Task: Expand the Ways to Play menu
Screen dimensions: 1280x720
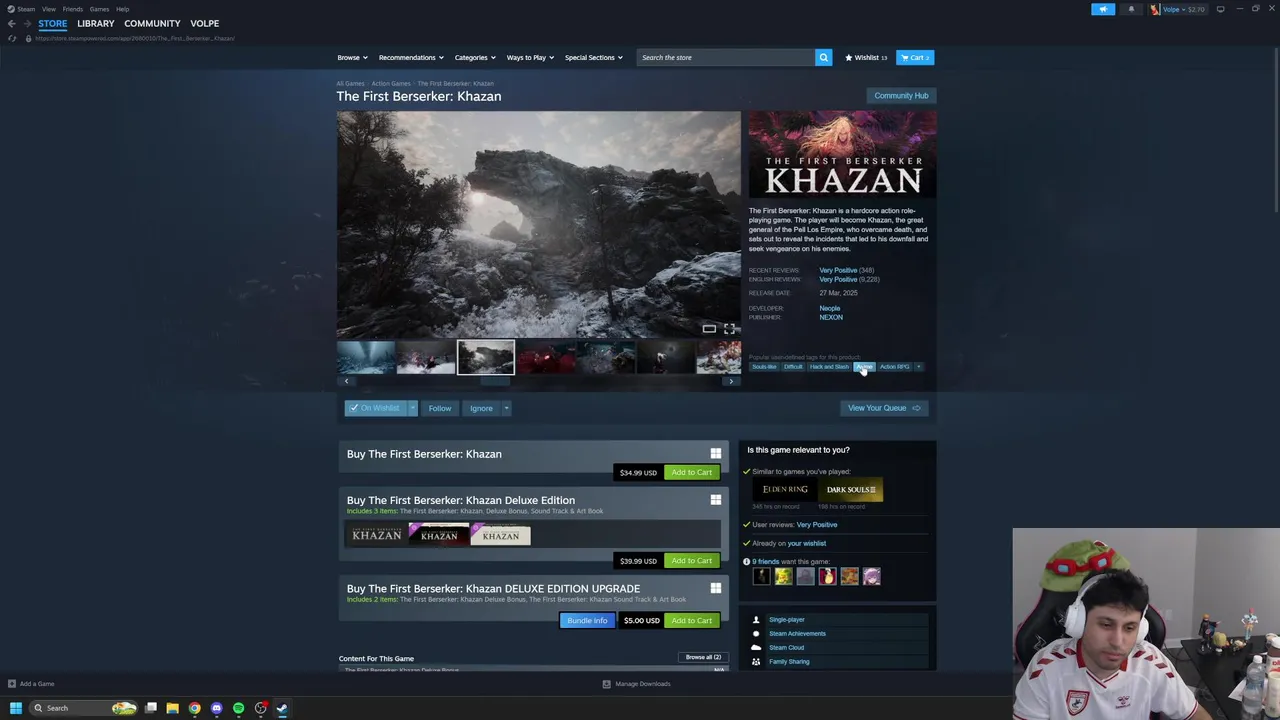Action: click(x=530, y=57)
